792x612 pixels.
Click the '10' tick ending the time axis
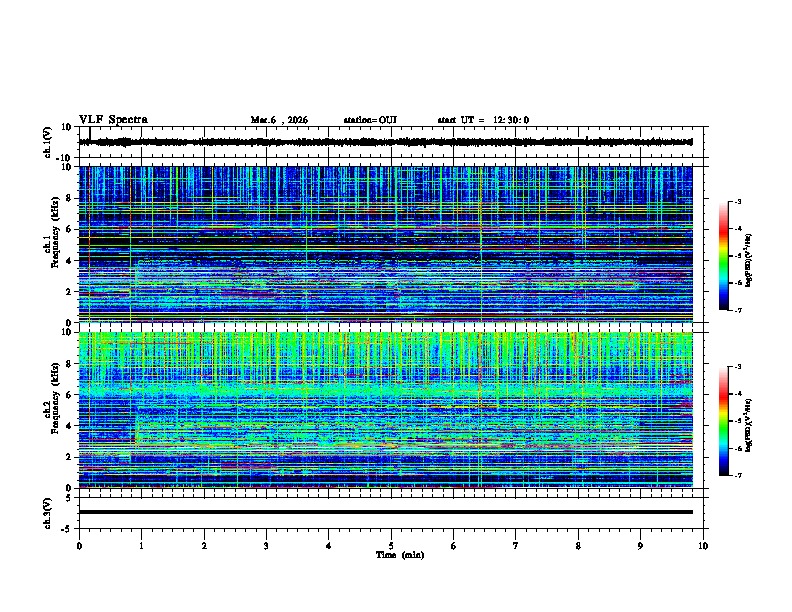(x=703, y=546)
